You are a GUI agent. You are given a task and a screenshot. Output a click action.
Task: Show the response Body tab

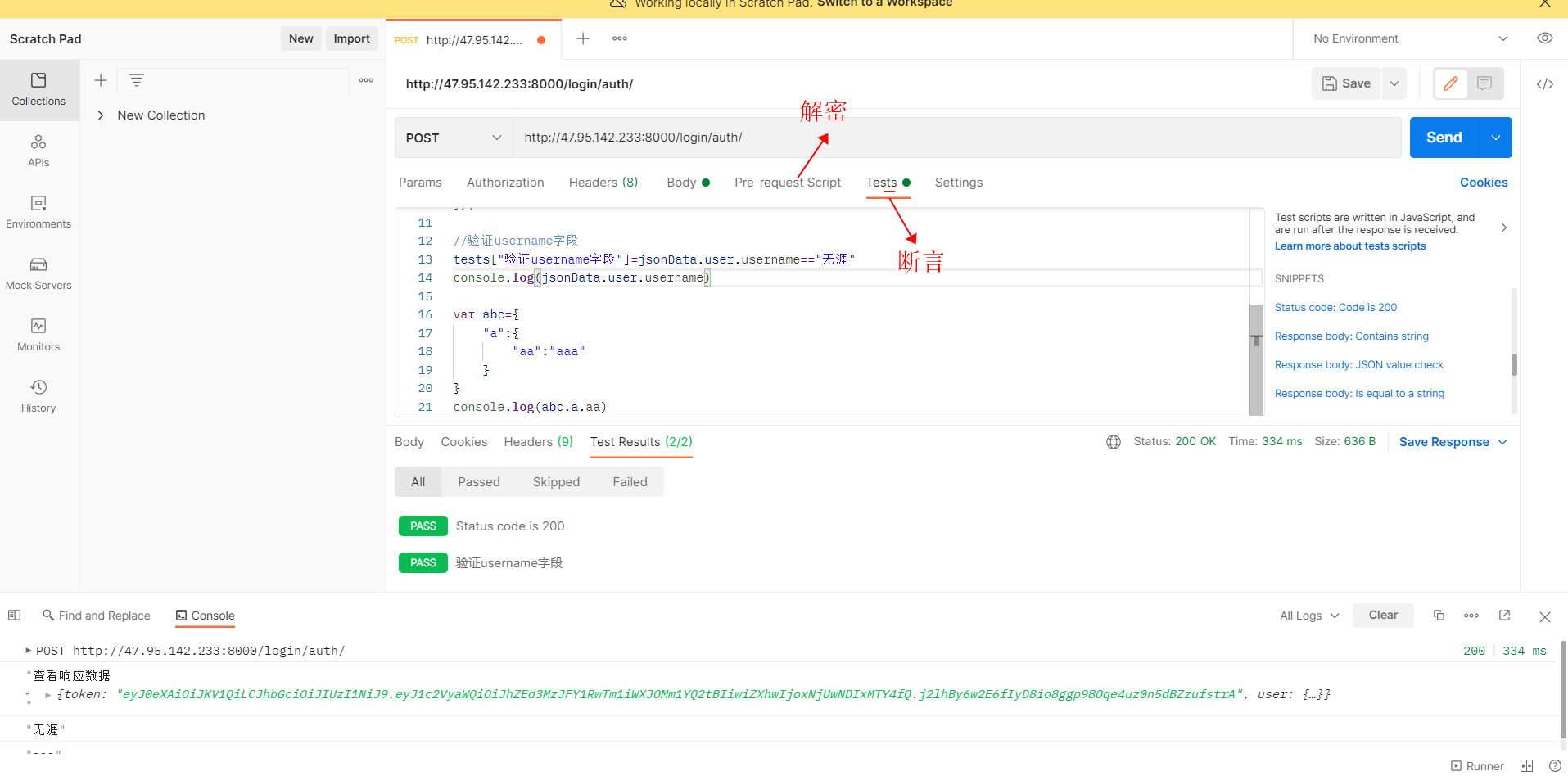[x=409, y=442]
